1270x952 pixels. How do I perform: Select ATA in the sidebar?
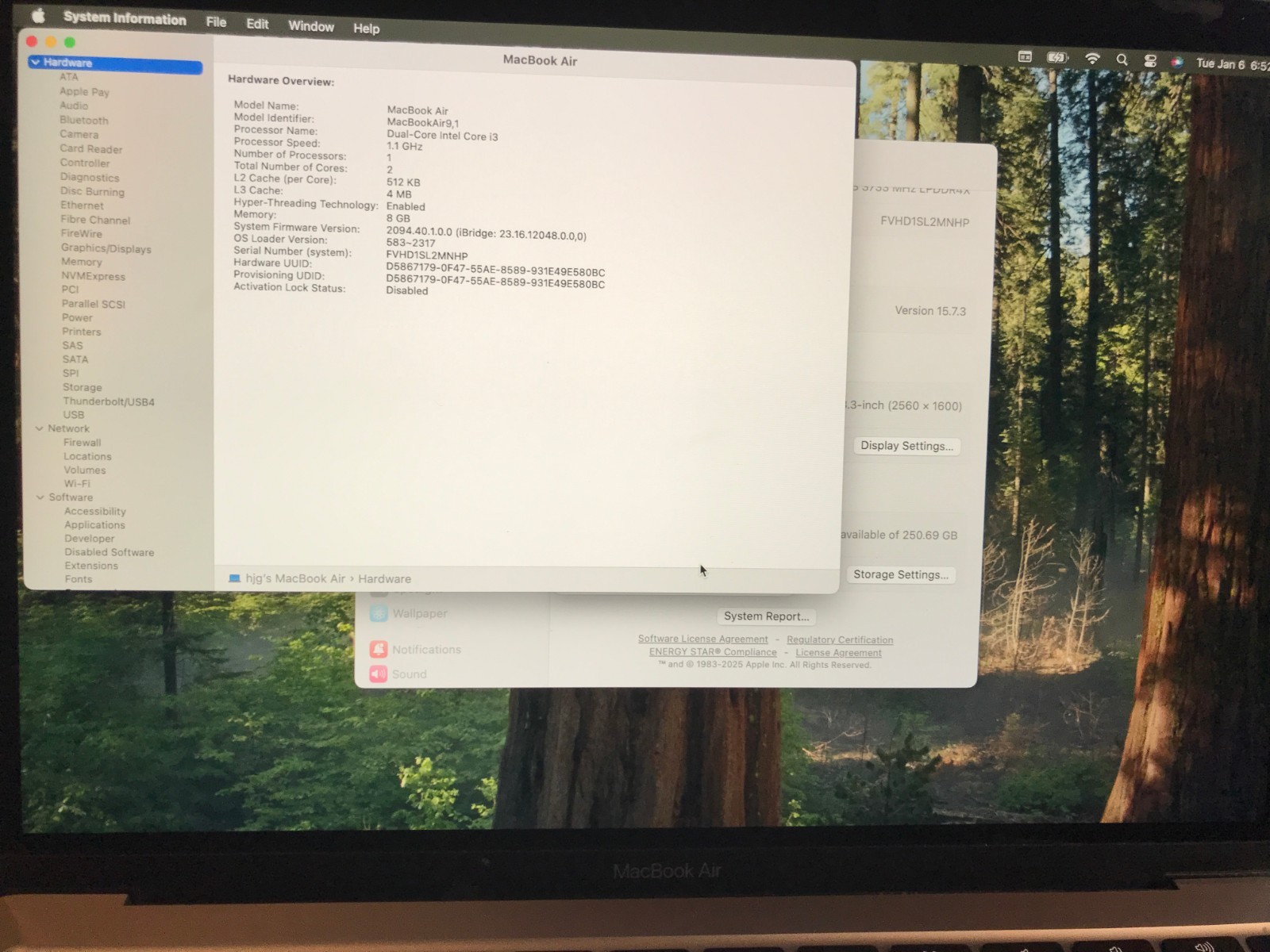coord(69,77)
